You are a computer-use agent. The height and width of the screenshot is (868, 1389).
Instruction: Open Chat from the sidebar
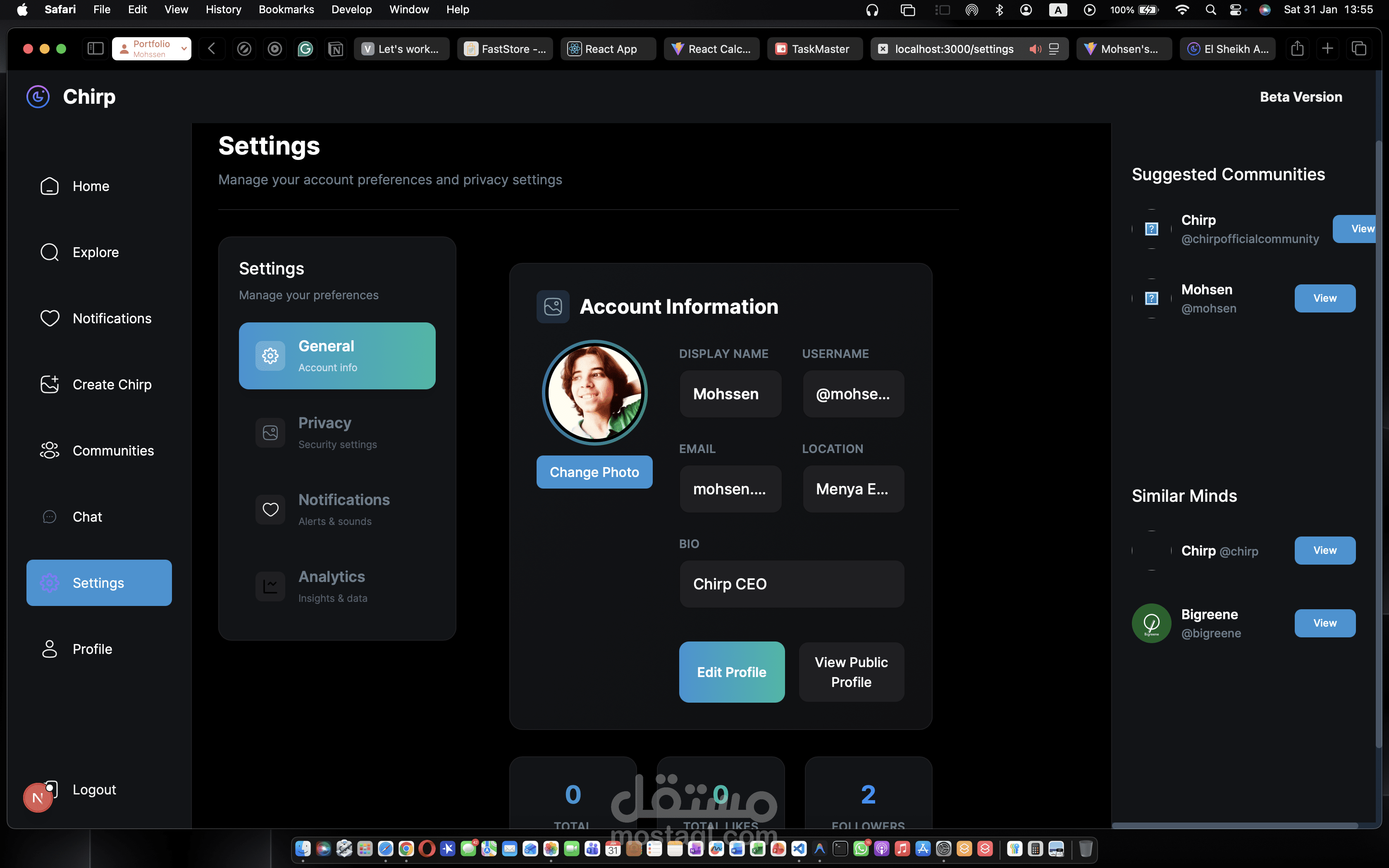pyautogui.click(x=87, y=517)
